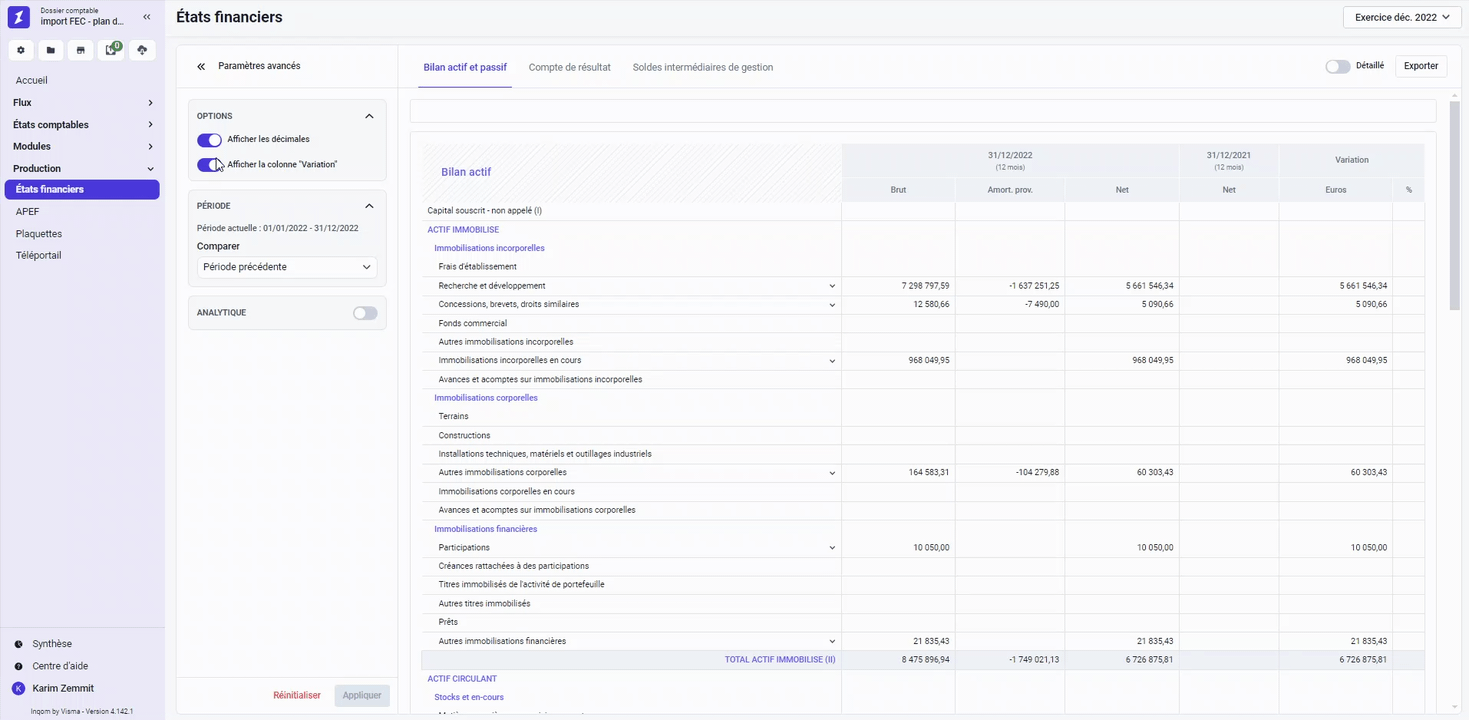
Task: Expand the Recherche et développement row
Action: [832, 286]
